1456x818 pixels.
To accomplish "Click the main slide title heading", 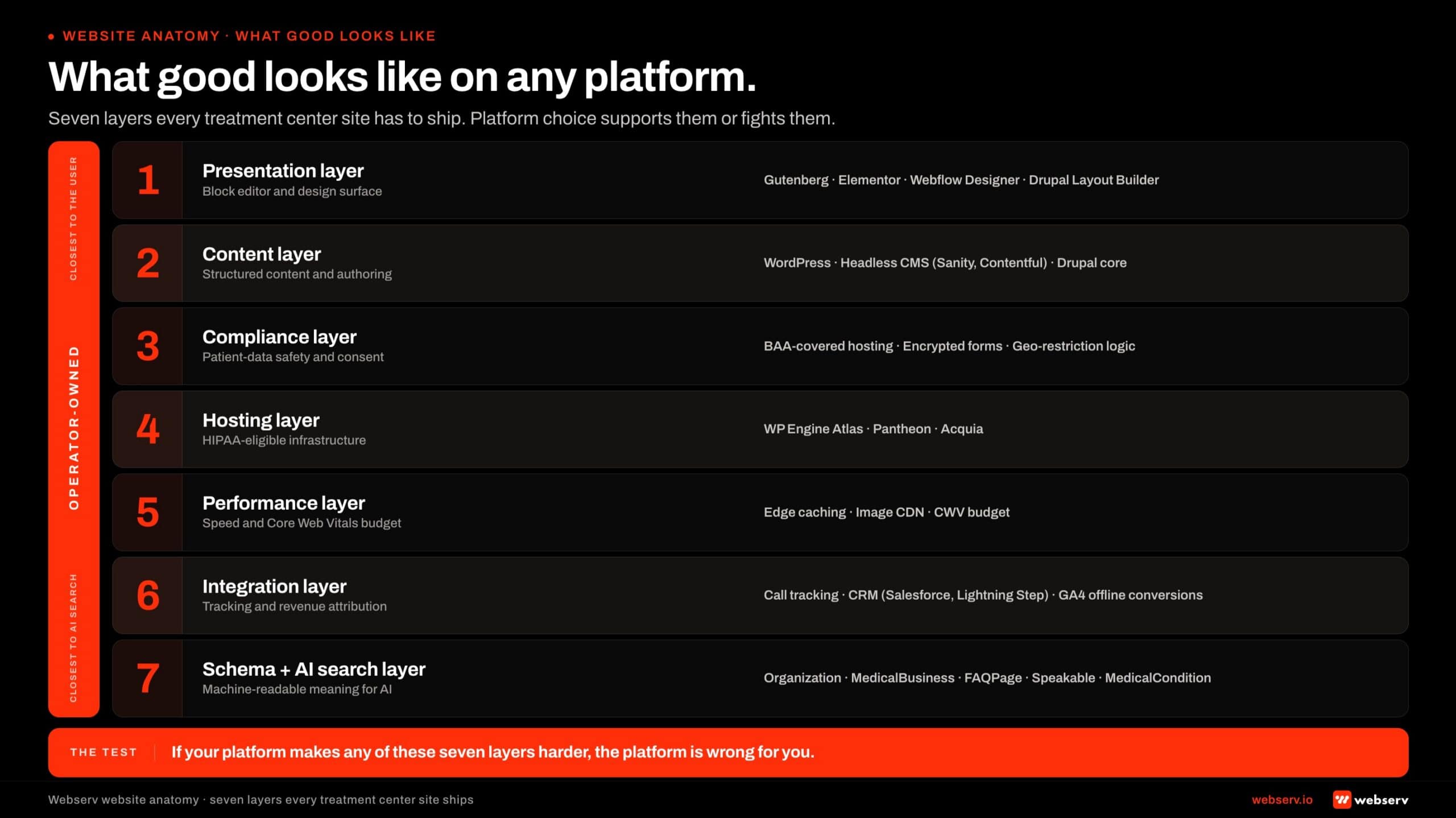I will click(403, 77).
